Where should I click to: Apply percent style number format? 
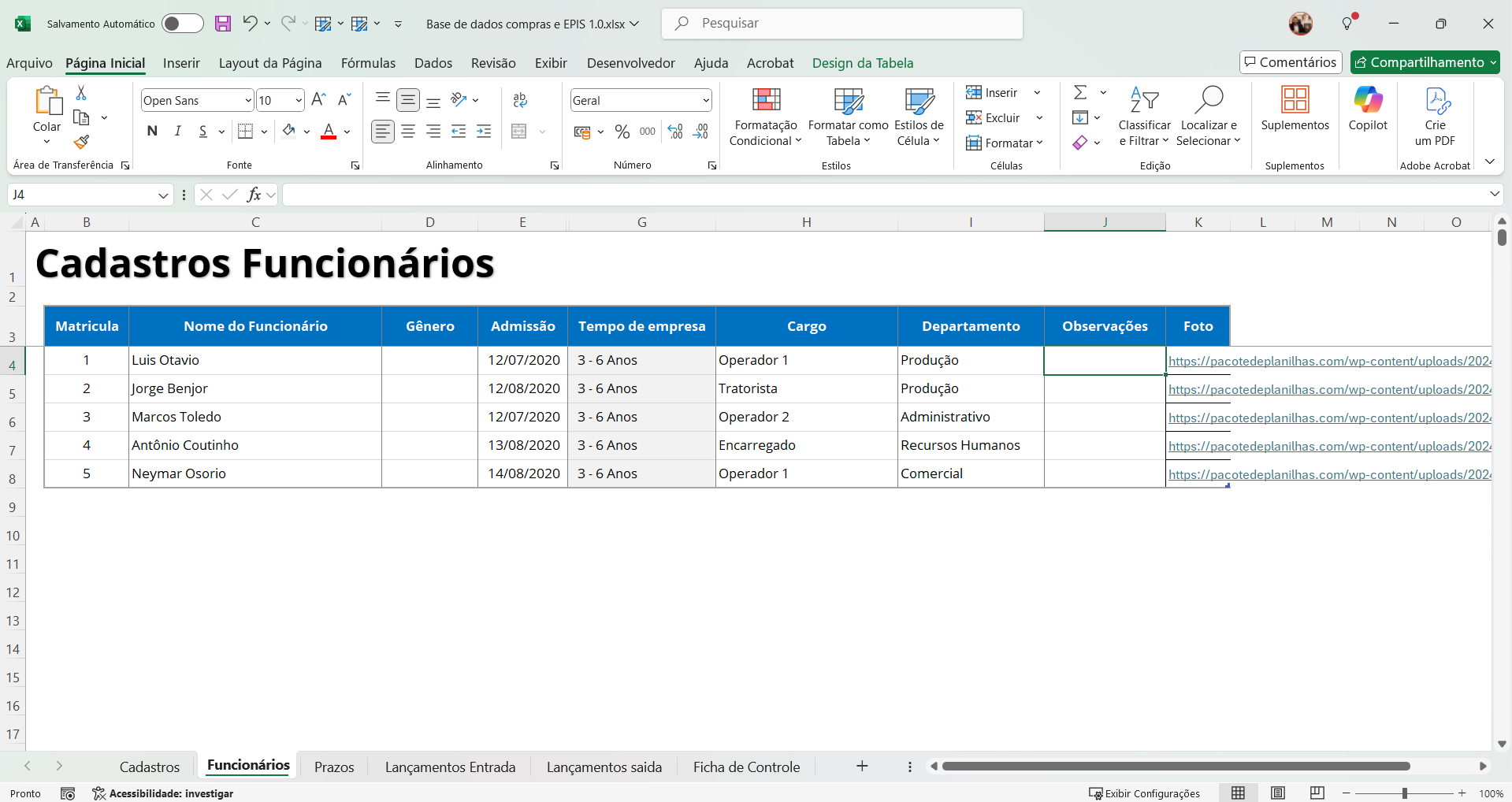point(622,132)
